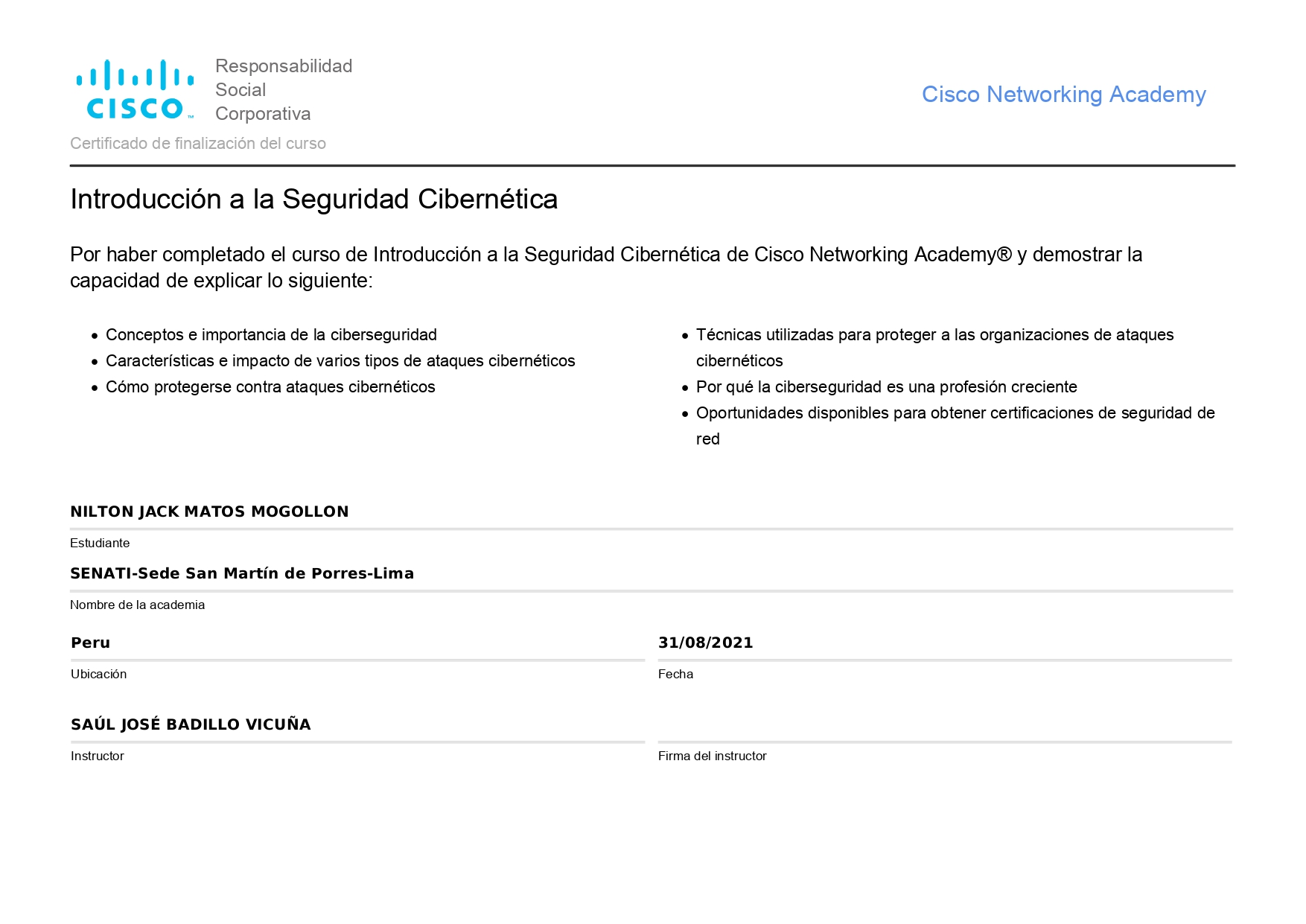The height and width of the screenshot is (924, 1306).
Task: Click the location value Peru
Action: coord(90,643)
